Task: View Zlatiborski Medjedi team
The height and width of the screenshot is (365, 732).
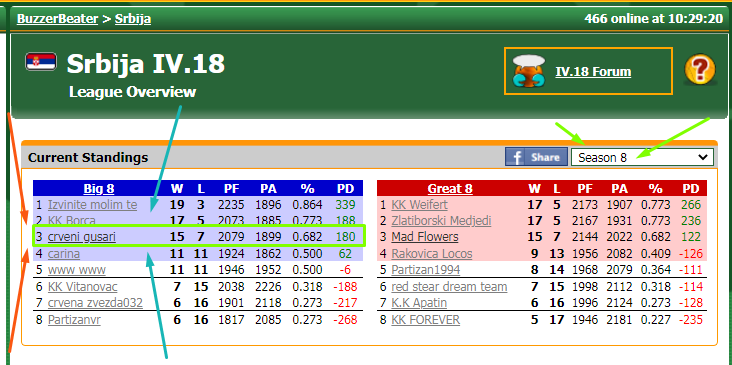Action: (441, 221)
